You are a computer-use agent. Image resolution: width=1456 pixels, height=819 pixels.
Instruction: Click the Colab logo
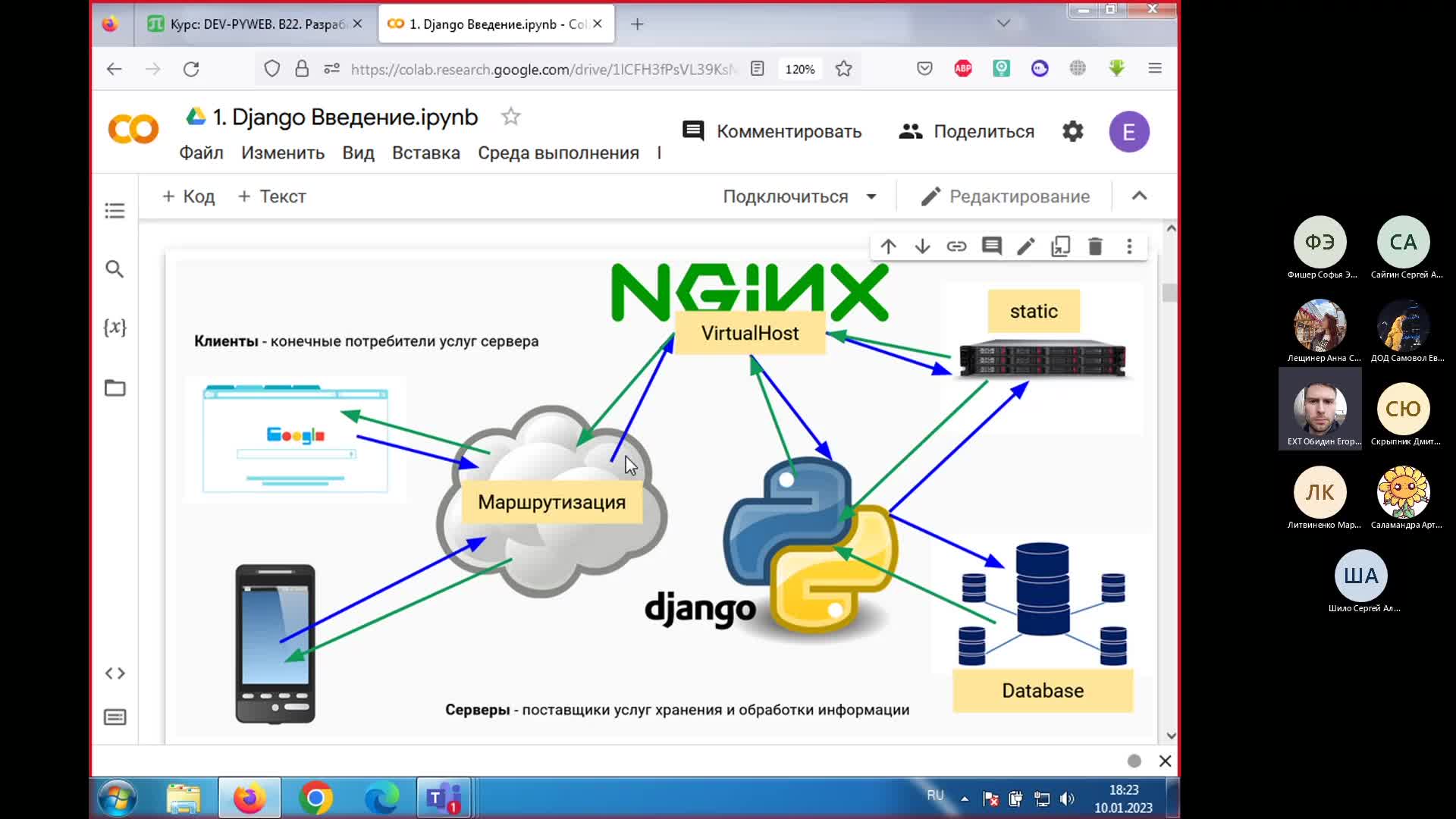(133, 130)
